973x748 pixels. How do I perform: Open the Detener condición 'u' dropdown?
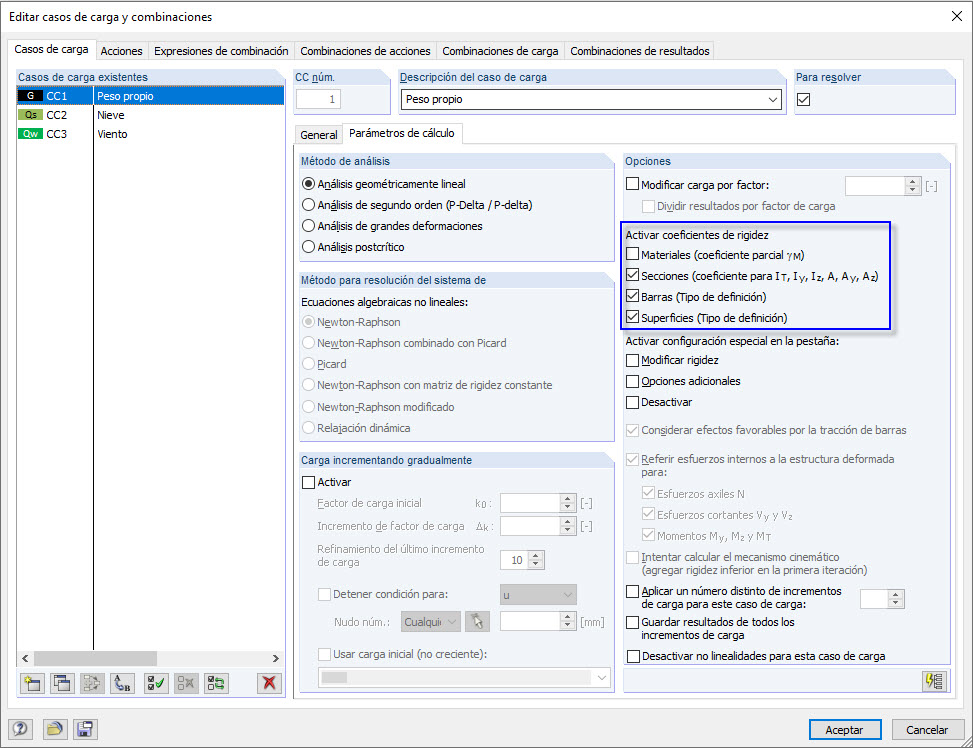(538, 595)
